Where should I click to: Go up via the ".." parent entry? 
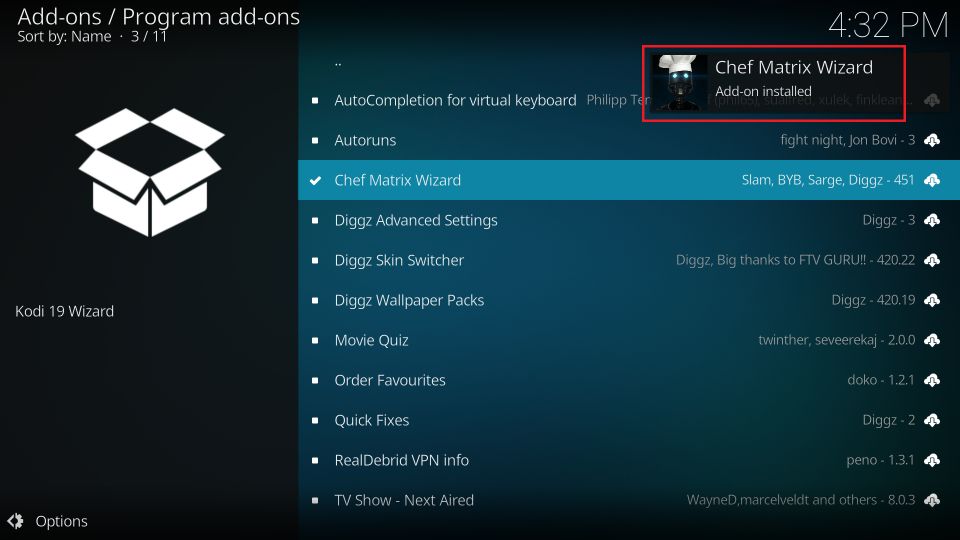click(629, 63)
